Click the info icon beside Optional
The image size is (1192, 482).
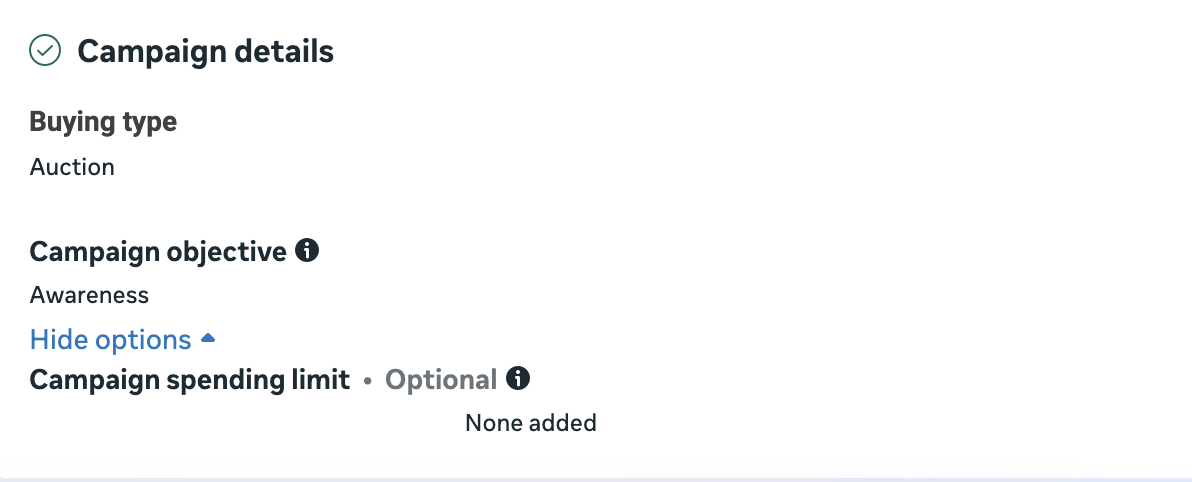click(518, 379)
